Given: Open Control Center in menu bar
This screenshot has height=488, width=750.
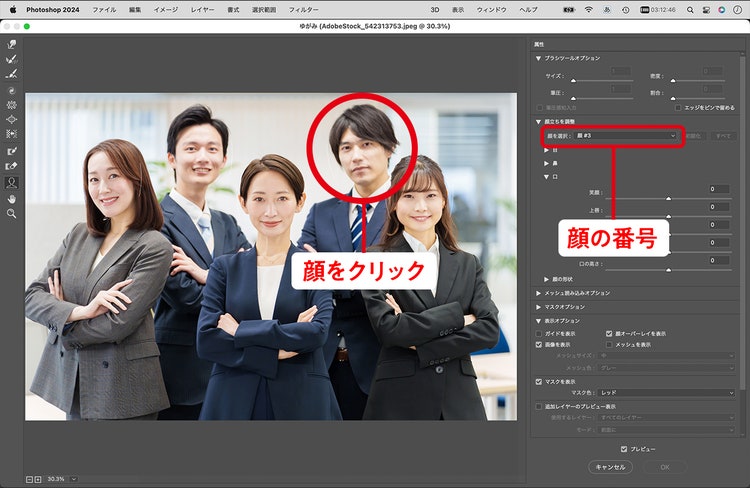Looking at the screenshot, I should [706, 10].
